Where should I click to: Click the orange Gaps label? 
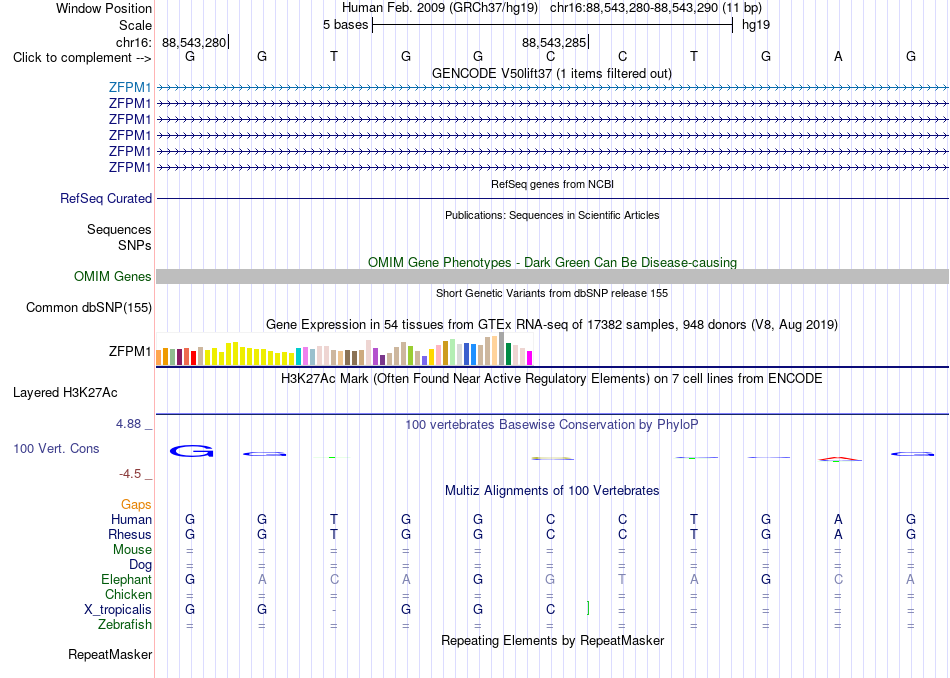click(136, 504)
